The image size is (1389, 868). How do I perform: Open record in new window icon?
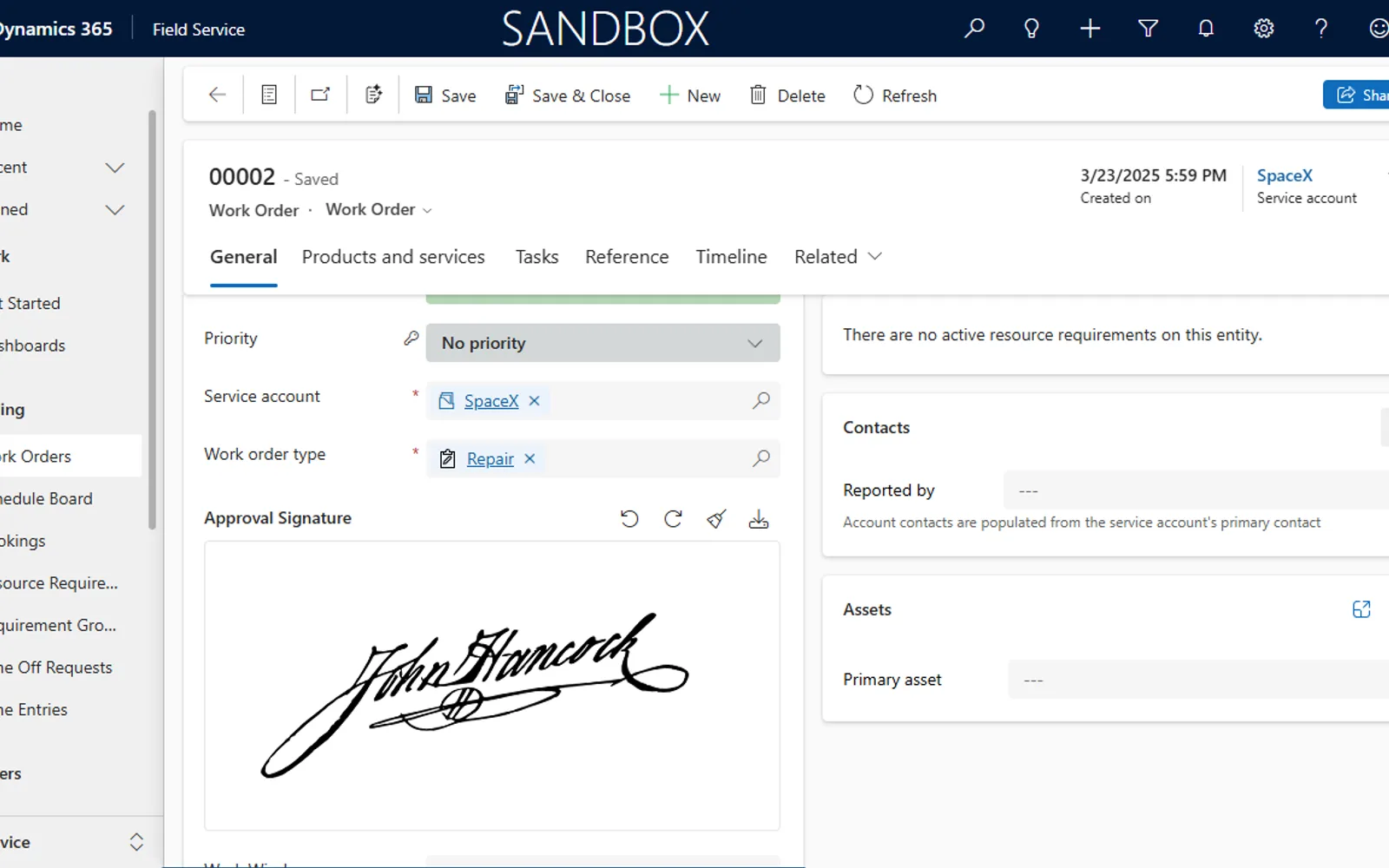tap(320, 95)
